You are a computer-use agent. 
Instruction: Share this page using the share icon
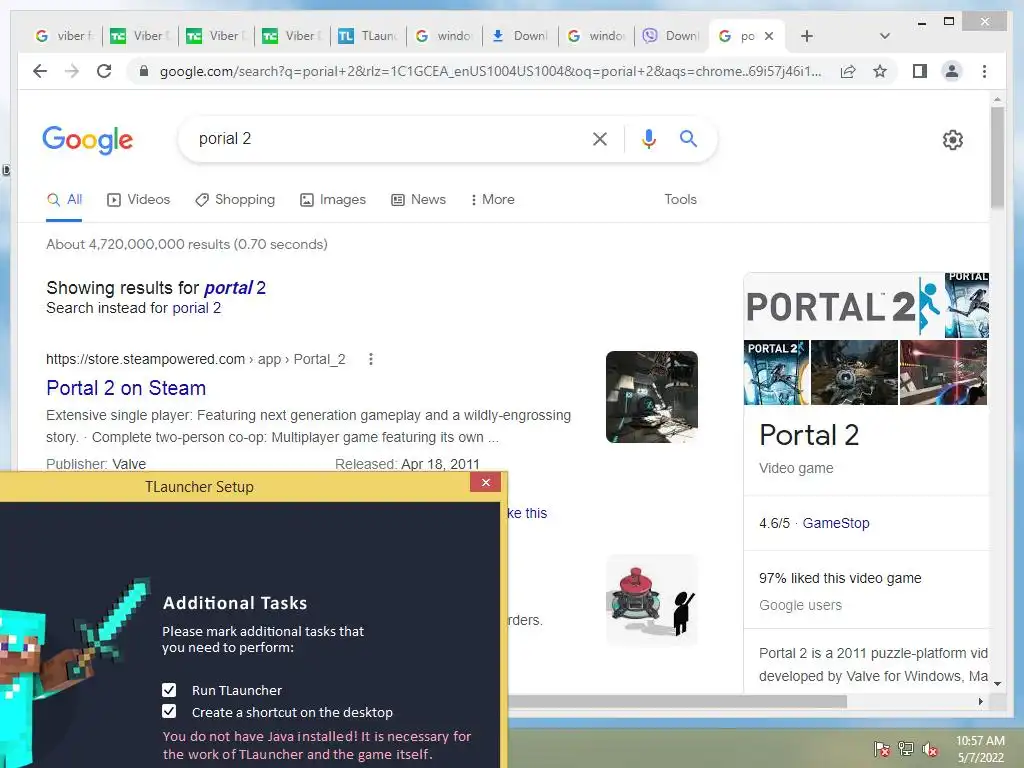[x=848, y=71]
